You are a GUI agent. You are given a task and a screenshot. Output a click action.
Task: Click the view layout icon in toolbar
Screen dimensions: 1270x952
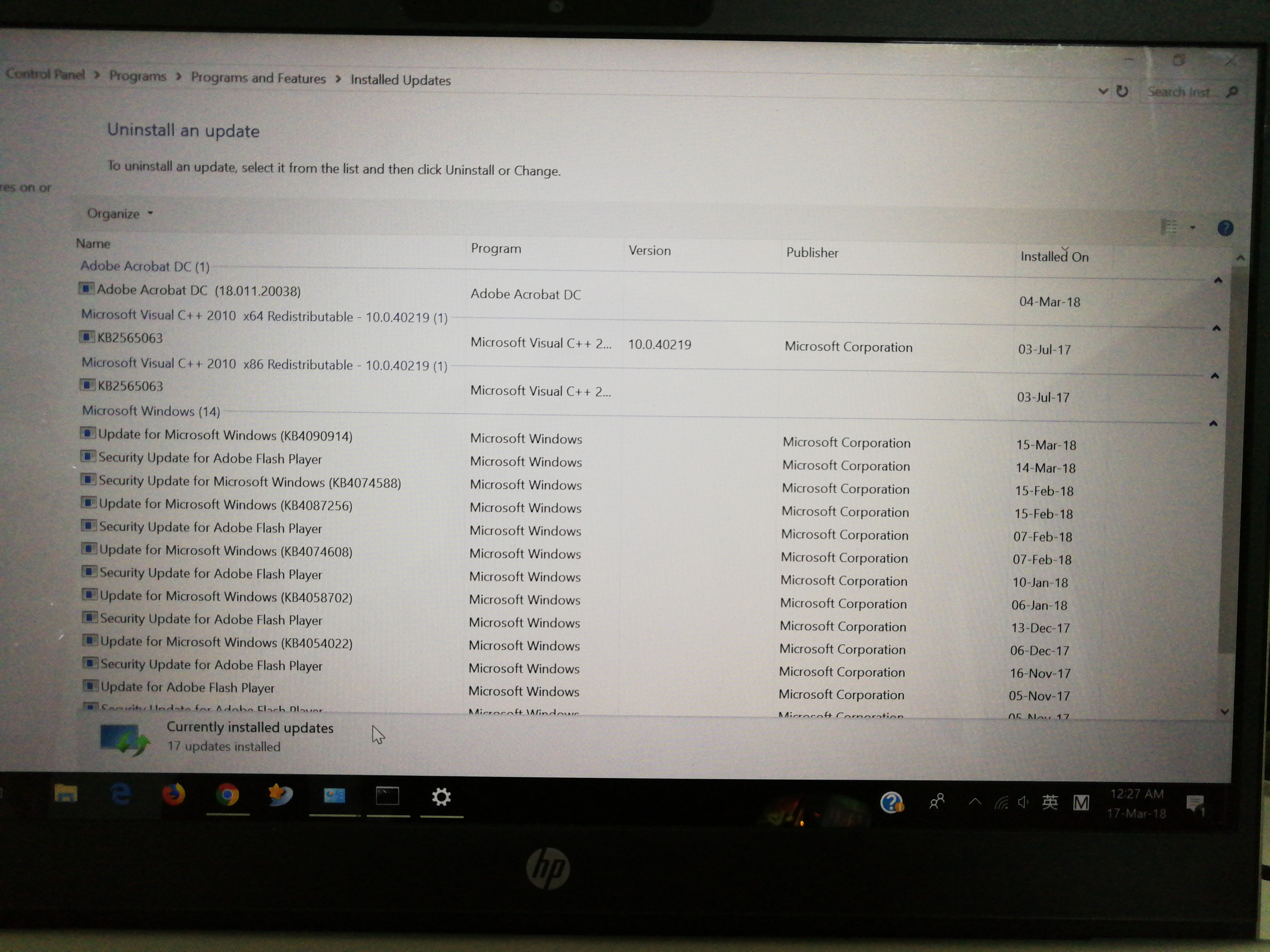coord(1169,227)
